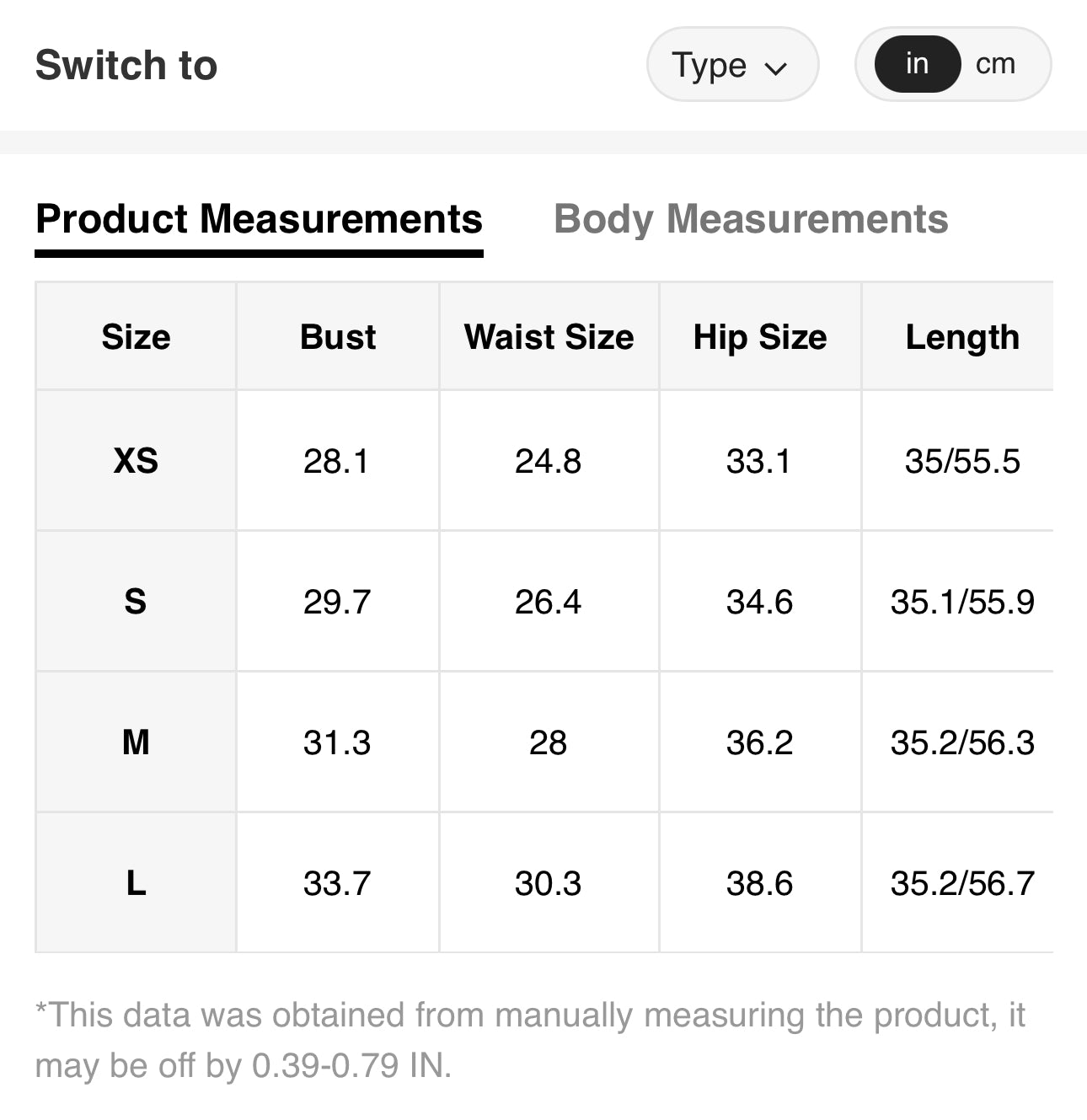The image size is (1087, 1120).
Task: Select the L size row label
Action: click(x=136, y=883)
